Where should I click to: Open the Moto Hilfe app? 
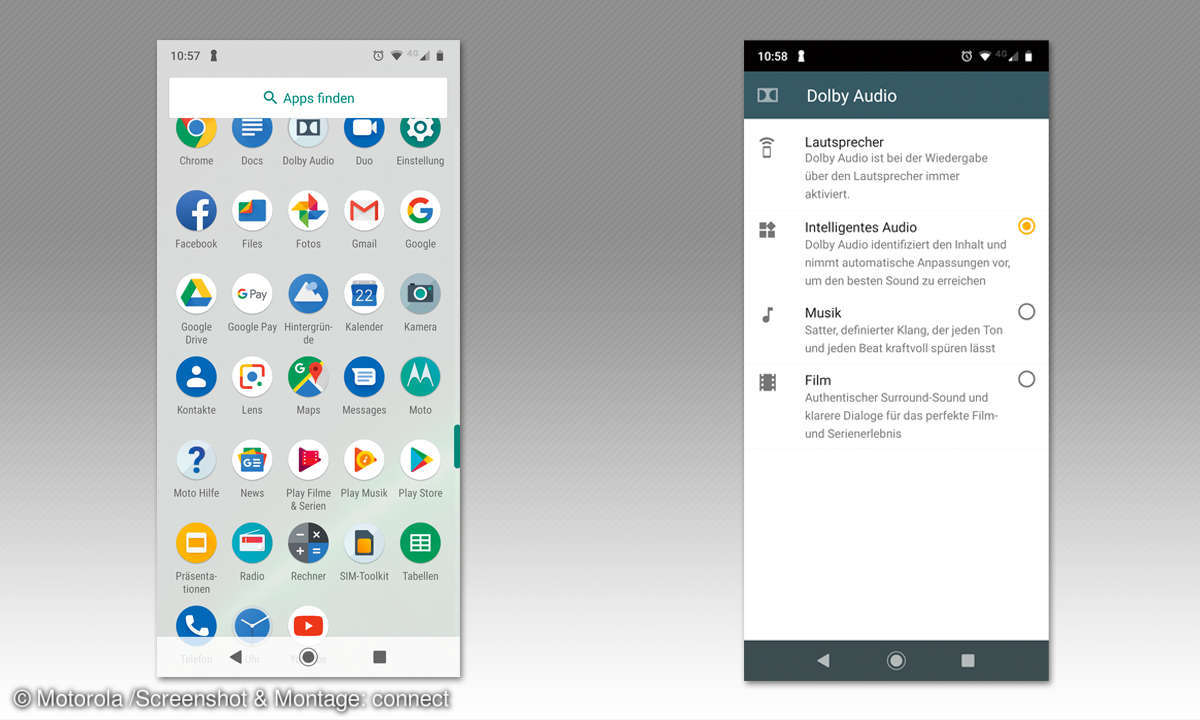196,460
